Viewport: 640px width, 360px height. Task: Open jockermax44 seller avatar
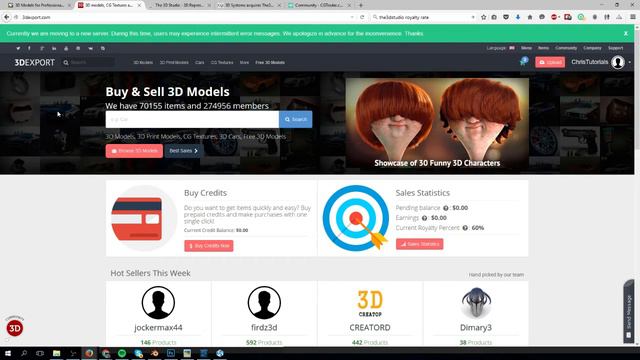158,302
